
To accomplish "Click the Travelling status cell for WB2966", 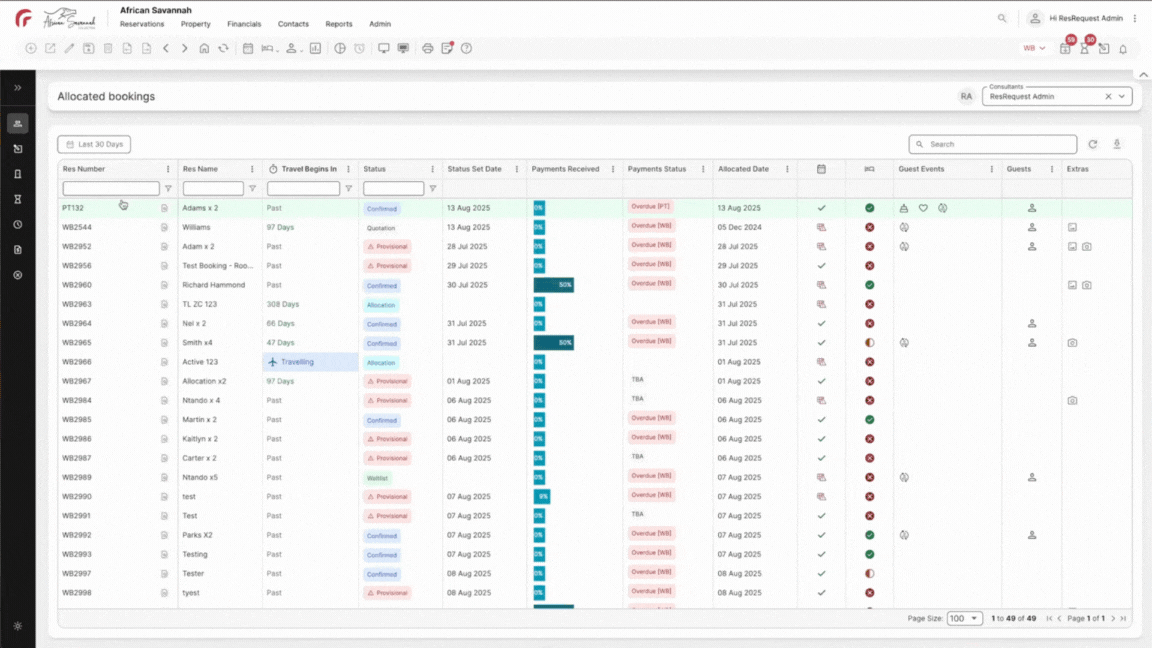I will pyautogui.click(x=310, y=362).
